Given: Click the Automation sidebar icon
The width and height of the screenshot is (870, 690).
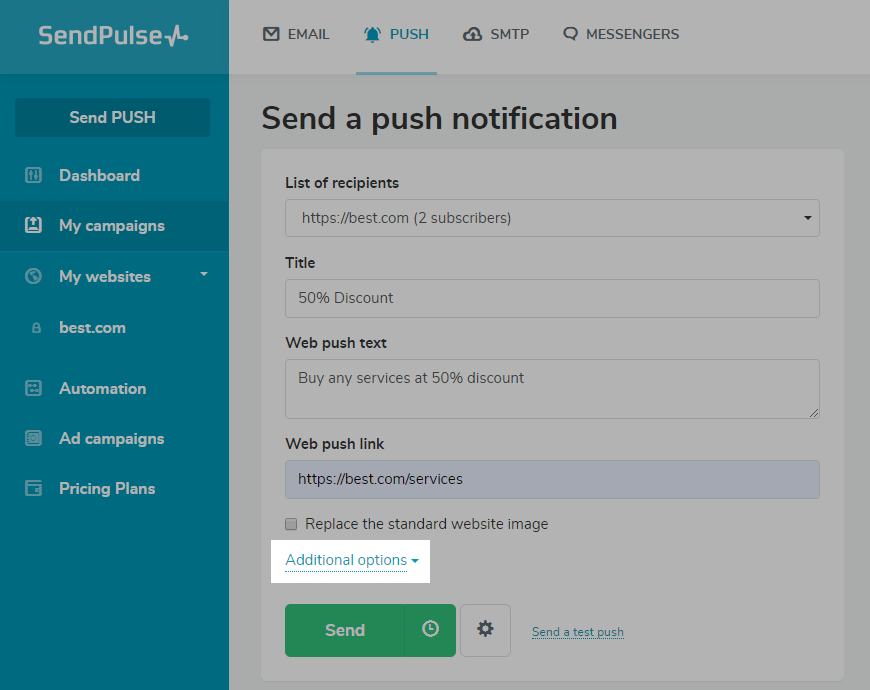Looking at the screenshot, I should coord(33,389).
